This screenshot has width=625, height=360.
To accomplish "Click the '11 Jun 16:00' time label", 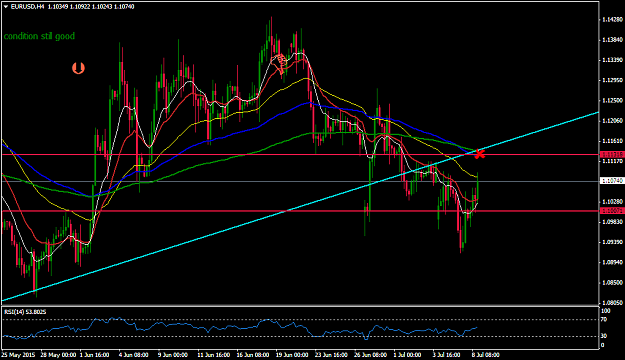I will coord(214,354).
